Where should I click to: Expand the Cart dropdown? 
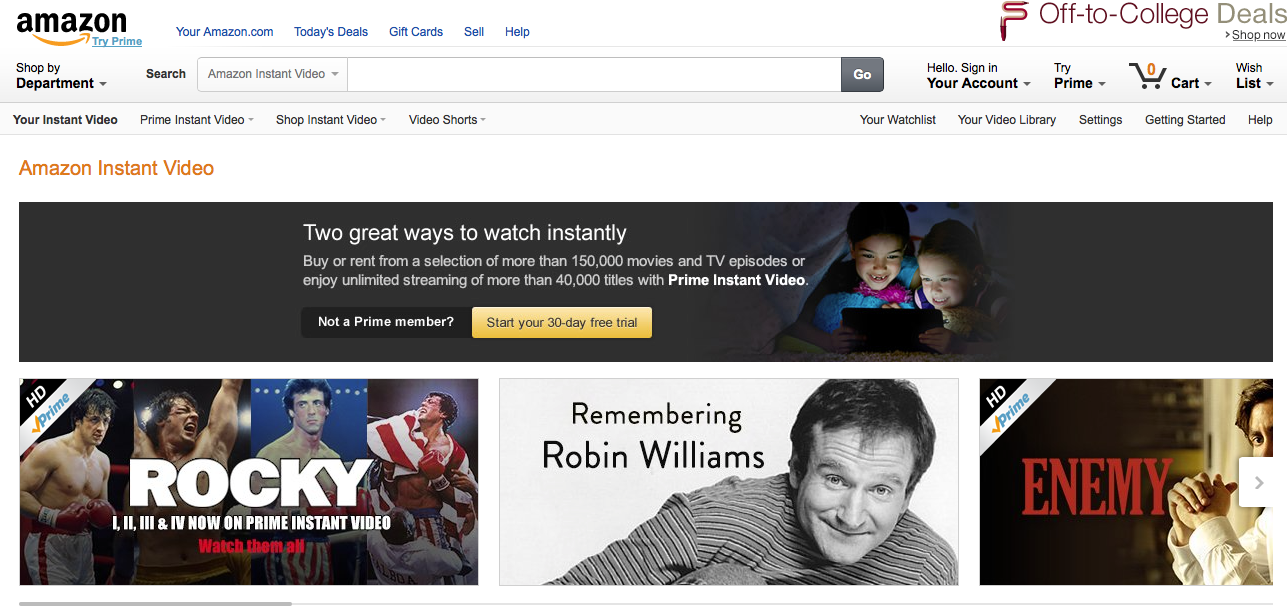click(1191, 83)
